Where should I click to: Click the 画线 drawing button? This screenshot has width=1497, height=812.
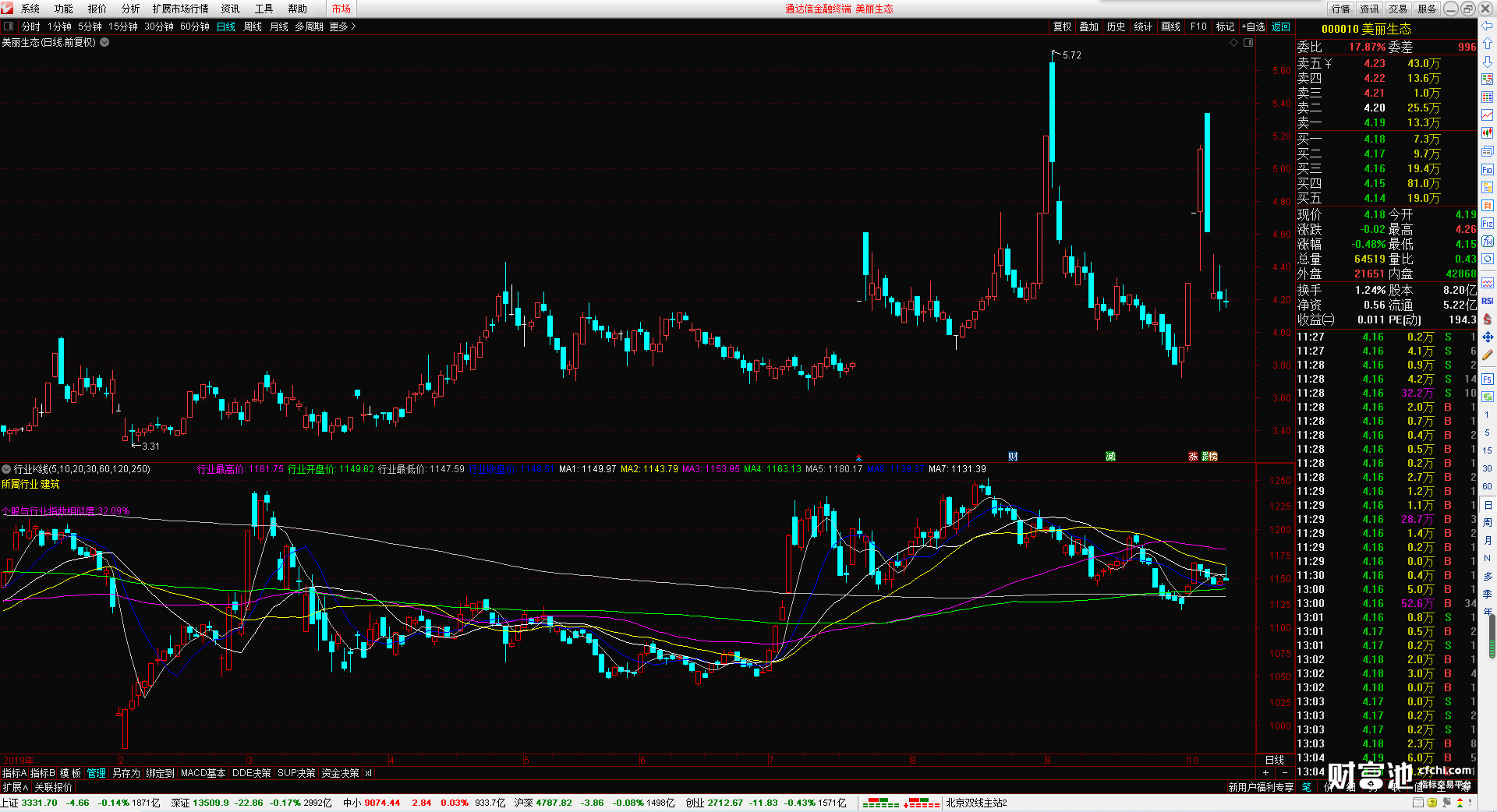(x=1170, y=26)
